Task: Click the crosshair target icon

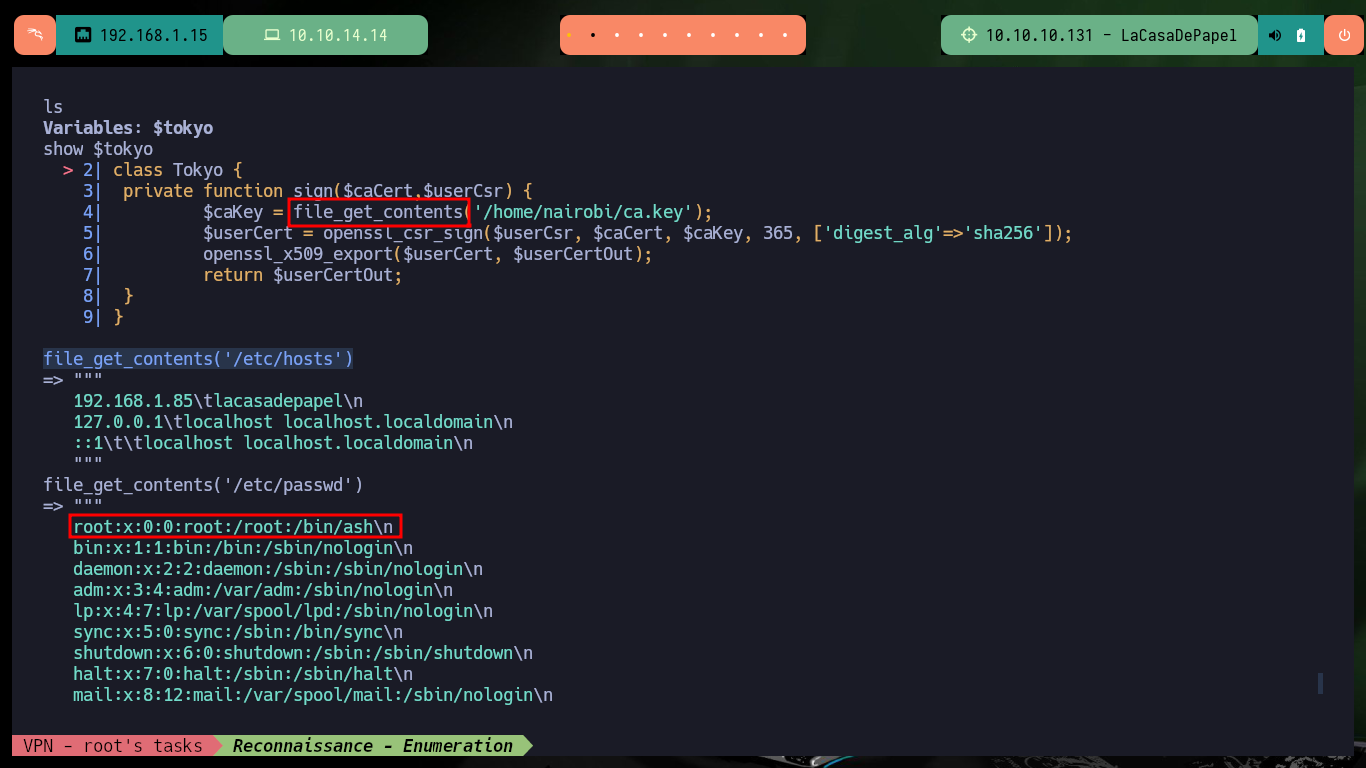Action: [968, 35]
